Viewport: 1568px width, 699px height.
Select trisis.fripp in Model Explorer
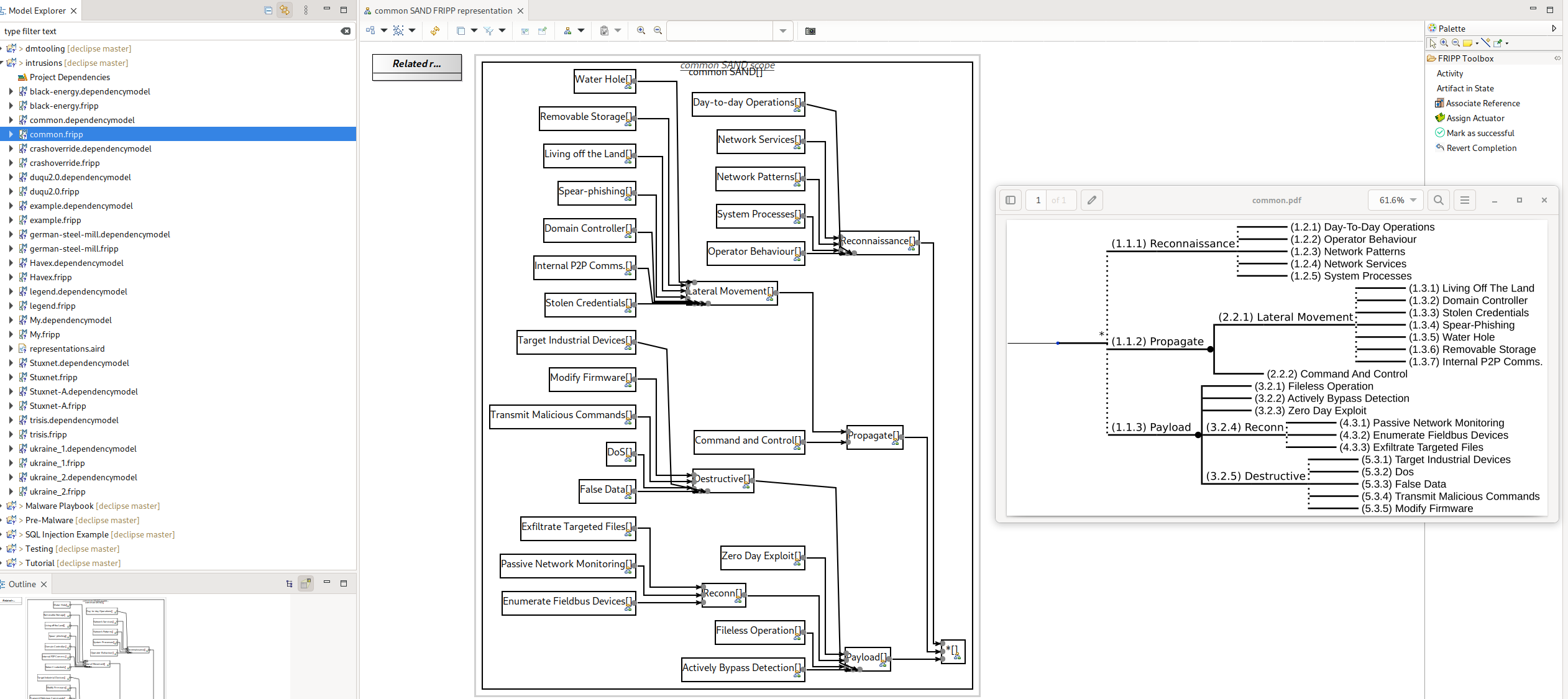click(48, 434)
